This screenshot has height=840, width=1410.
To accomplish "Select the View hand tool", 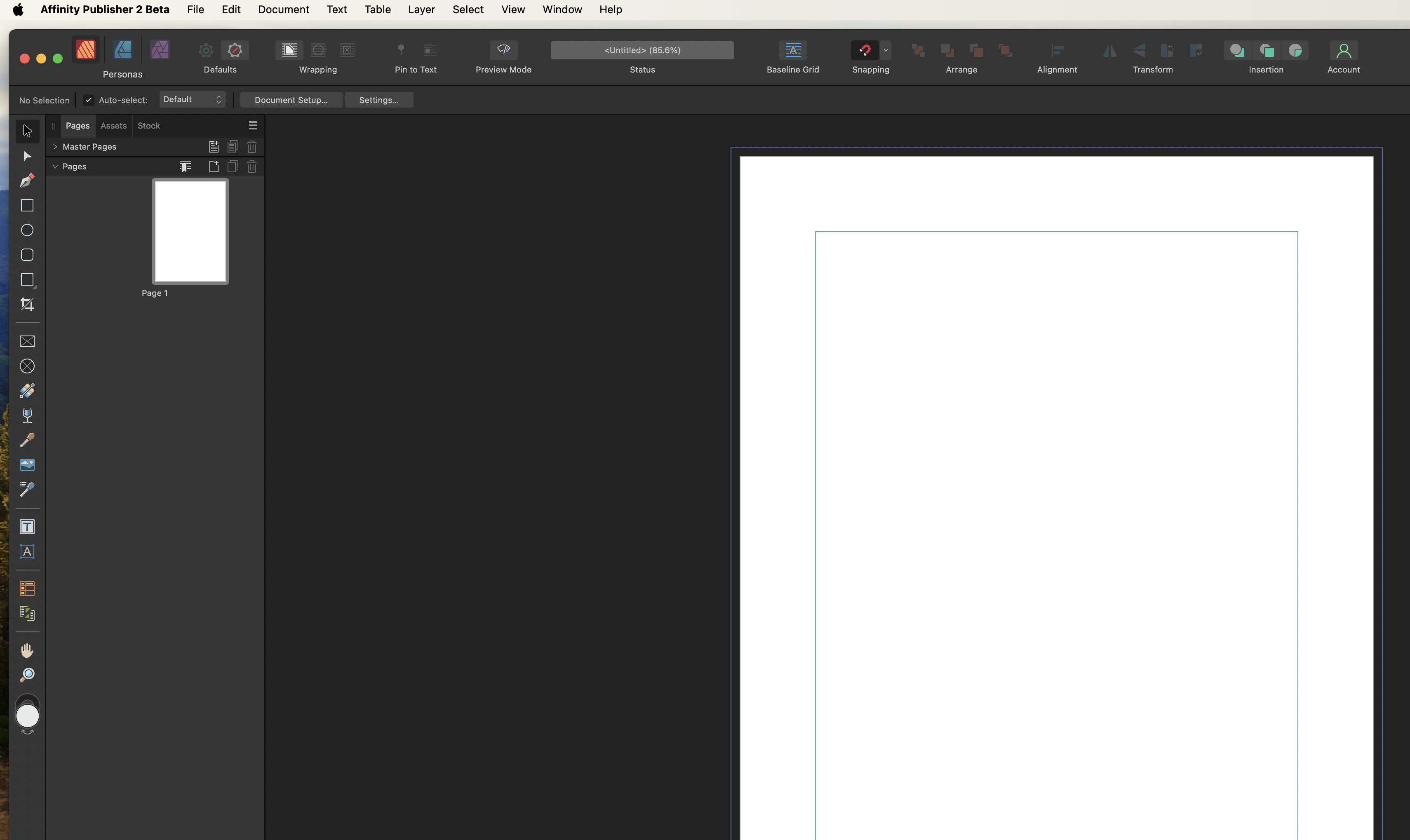I will tap(27, 650).
